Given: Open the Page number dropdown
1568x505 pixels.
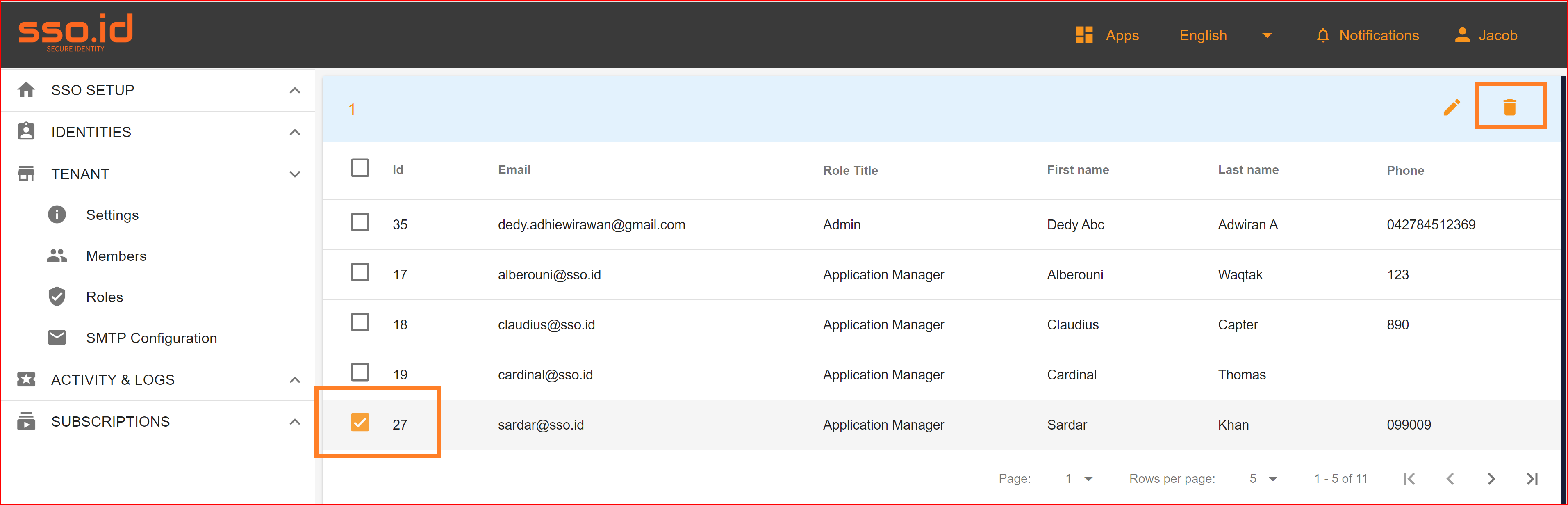Looking at the screenshot, I should pos(1079,479).
